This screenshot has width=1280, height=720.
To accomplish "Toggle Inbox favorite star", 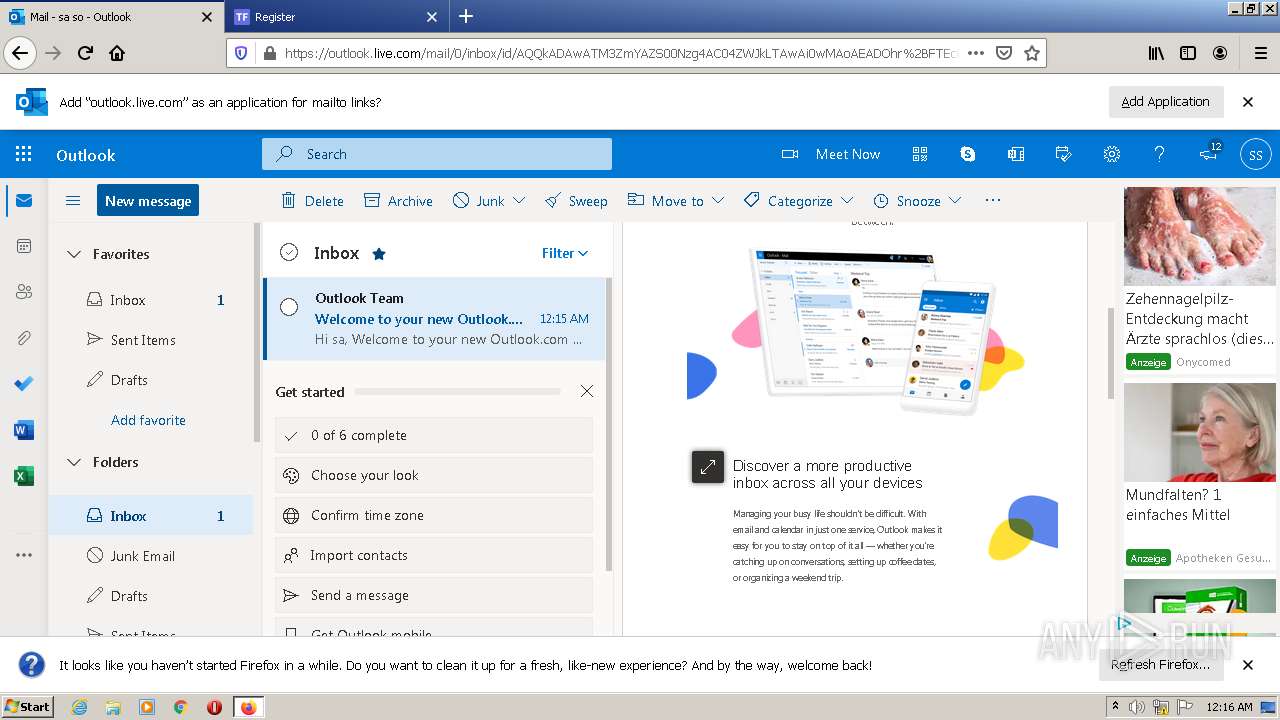I will tap(379, 254).
